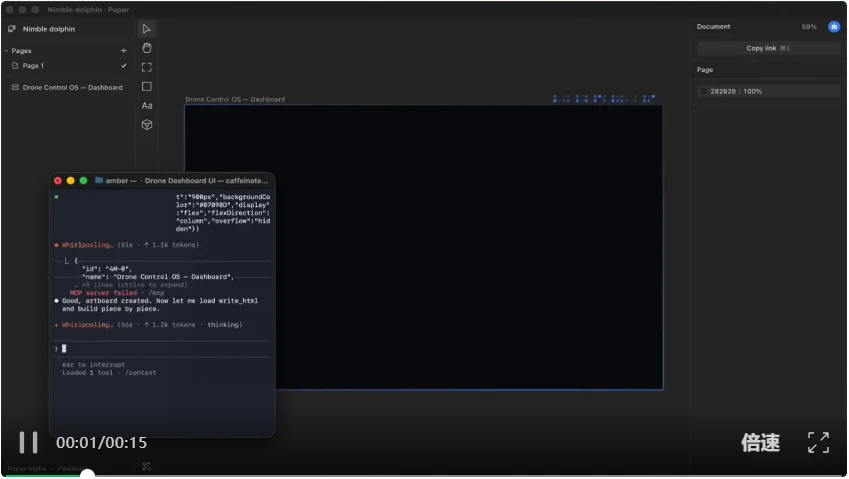Click the 282828 page color swatch
The width and height of the screenshot is (849, 479).
703,91
